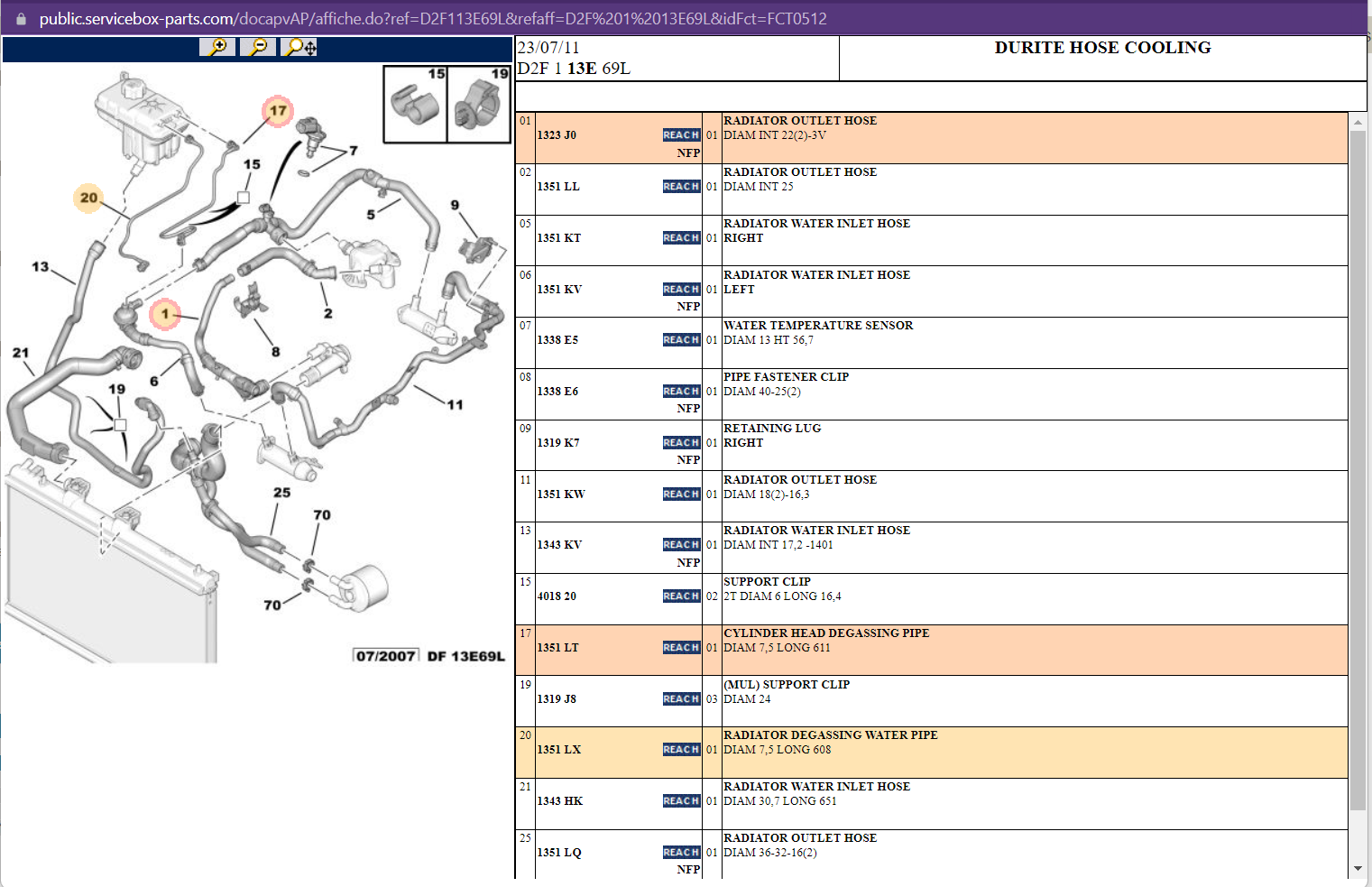Click the DURITE HOSE COOLING heading
The image size is (1372, 887).
click(x=1102, y=48)
